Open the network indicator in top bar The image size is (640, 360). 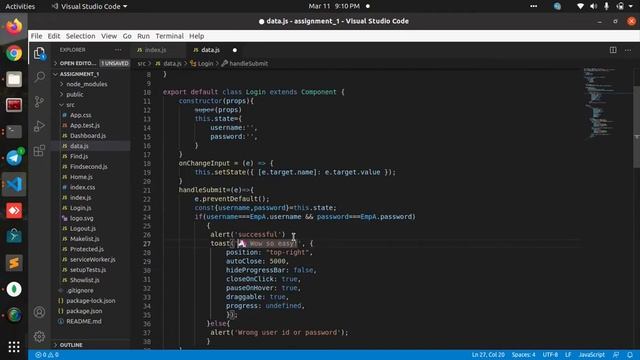click(x=580, y=6)
